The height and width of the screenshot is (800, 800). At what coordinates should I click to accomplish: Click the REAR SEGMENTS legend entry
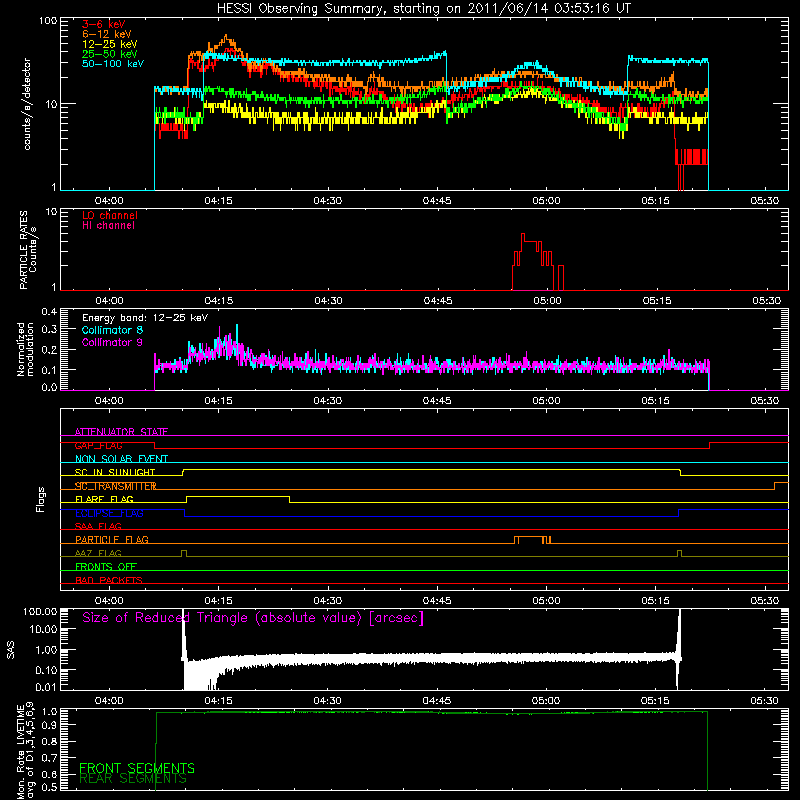[133, 779]
